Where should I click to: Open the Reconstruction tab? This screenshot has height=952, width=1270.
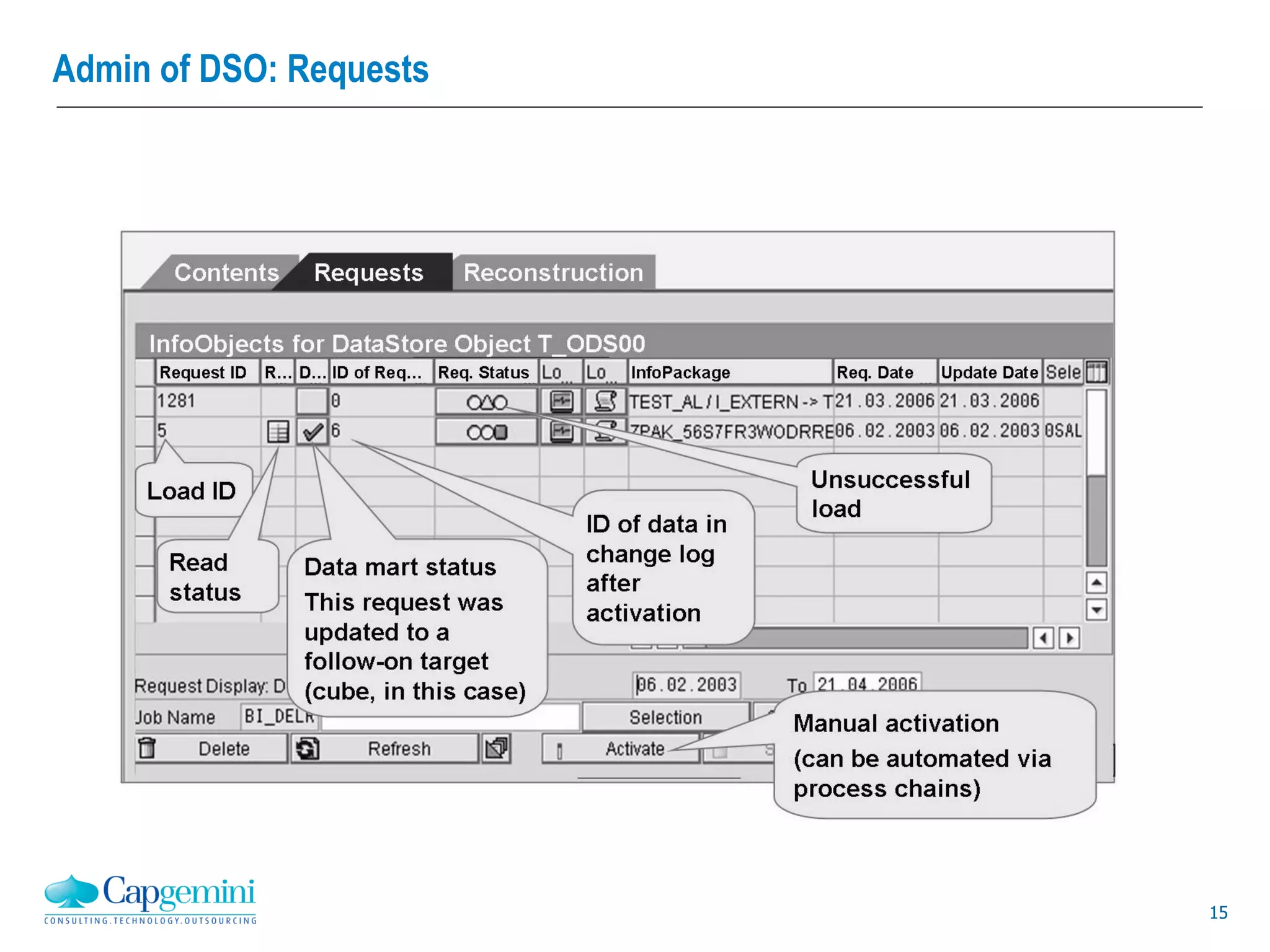(553, 273)
